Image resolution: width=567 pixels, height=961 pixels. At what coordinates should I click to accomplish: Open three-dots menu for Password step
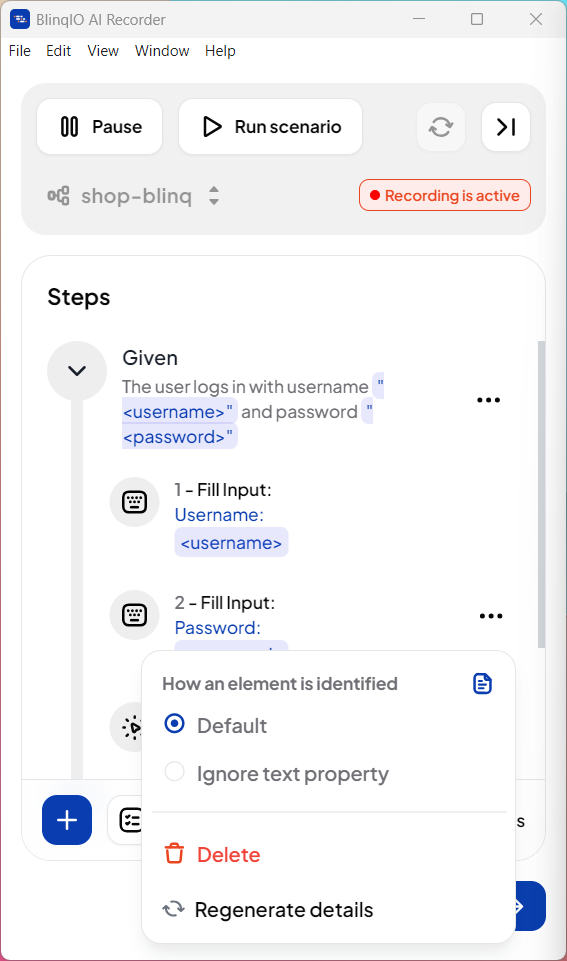(491, 616)
